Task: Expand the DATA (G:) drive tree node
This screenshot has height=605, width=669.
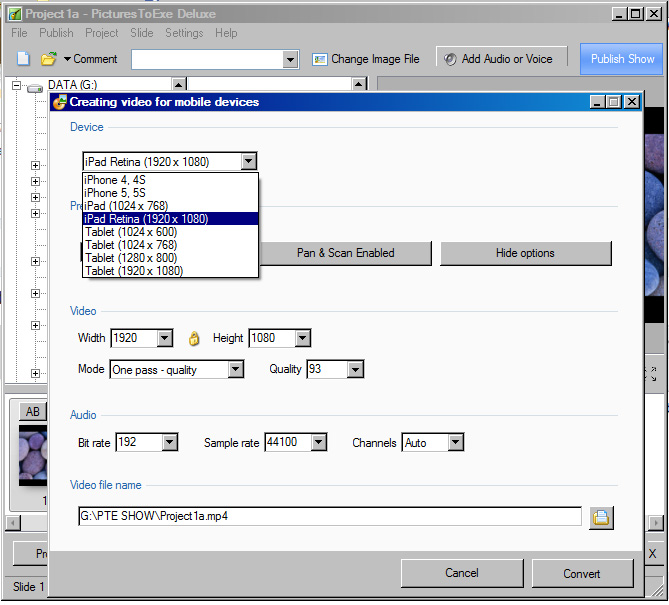Action: [16, 86]
